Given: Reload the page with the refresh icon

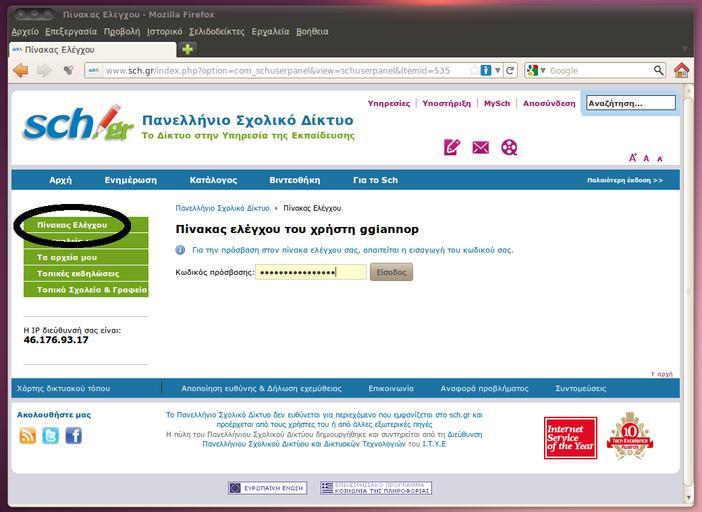Looking at the screenshot, I should [510, 71].
